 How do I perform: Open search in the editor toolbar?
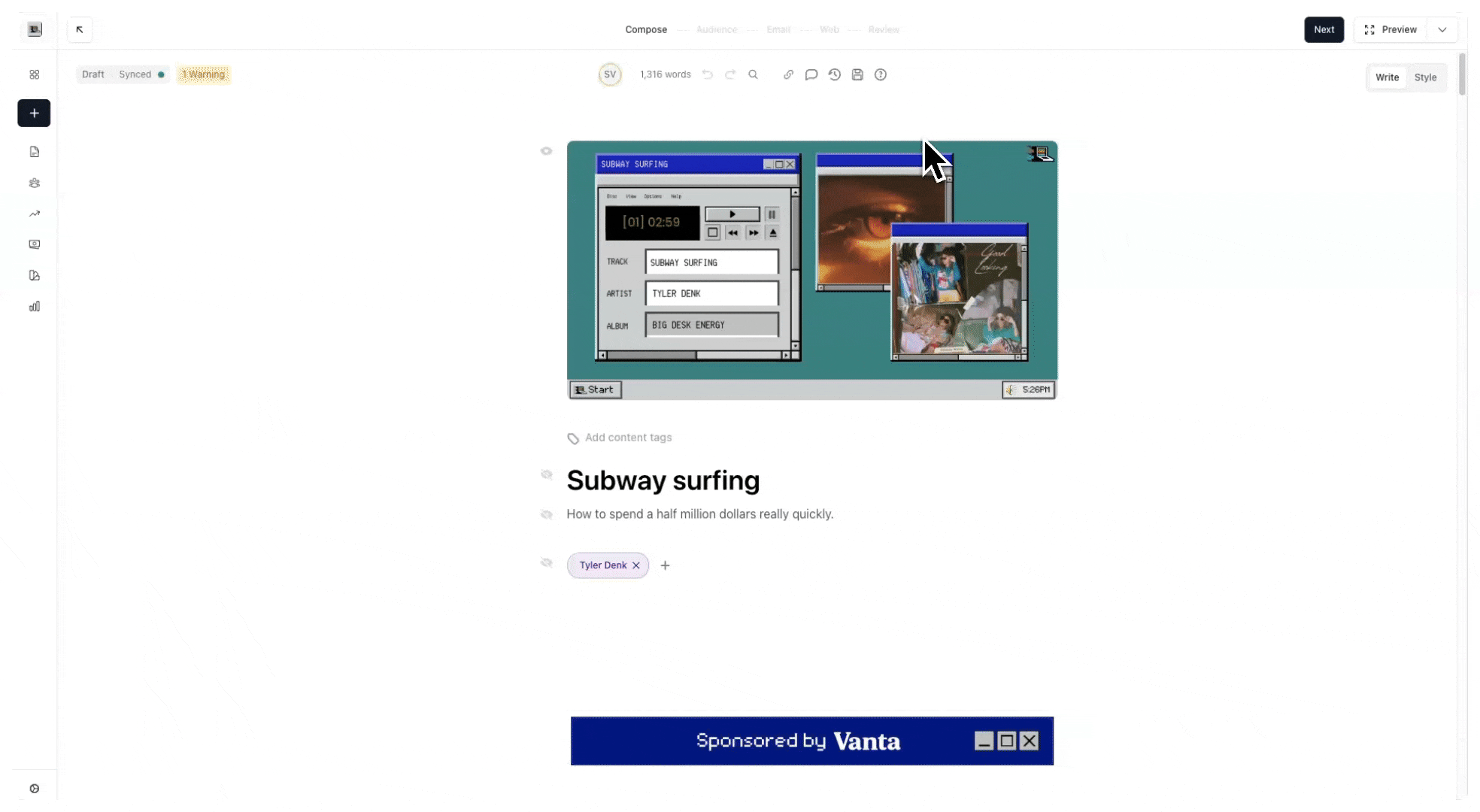(753, 74)
